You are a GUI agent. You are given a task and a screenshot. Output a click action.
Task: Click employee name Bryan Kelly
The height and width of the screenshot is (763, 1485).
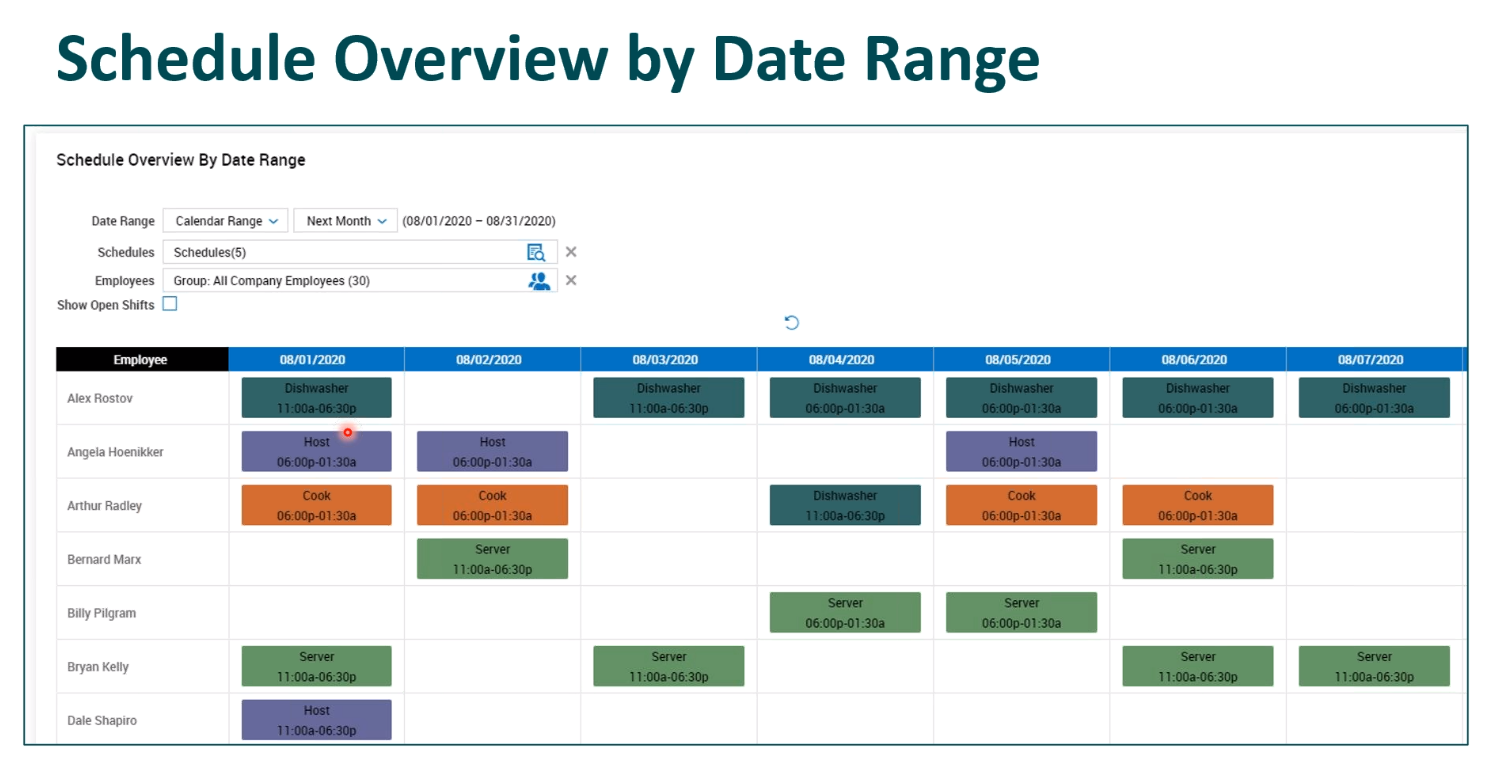pos(98,667)
